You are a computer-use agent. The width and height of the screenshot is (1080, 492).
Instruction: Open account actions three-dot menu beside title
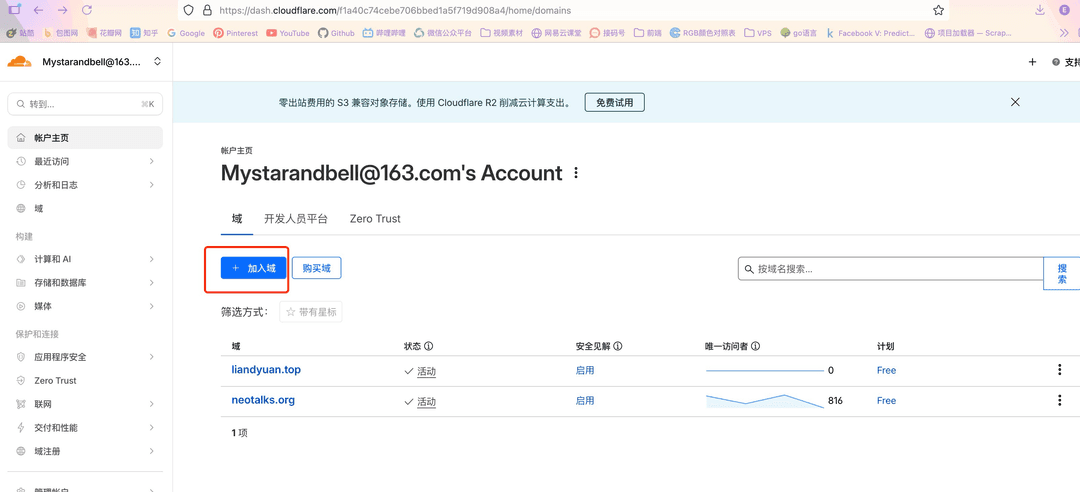576,173
